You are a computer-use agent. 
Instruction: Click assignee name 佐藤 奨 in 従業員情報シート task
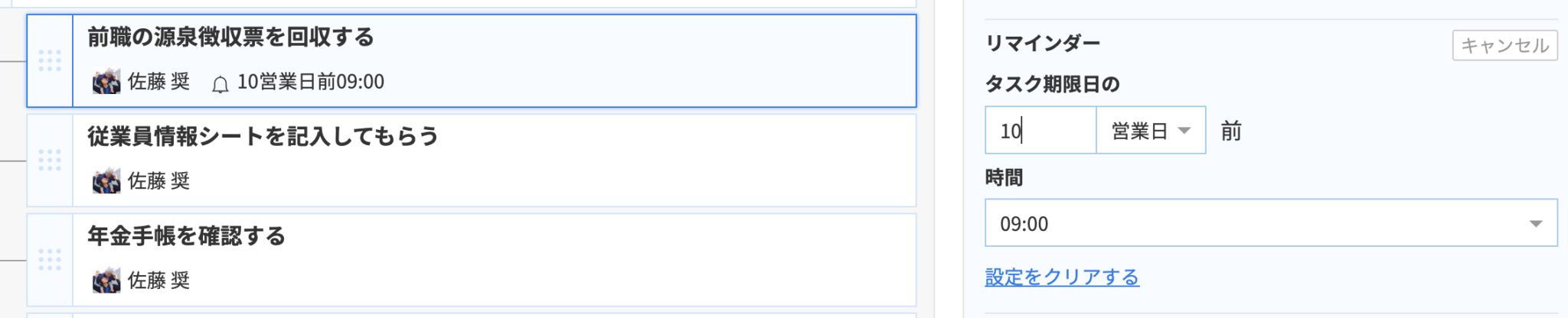[x=158, y=181]
